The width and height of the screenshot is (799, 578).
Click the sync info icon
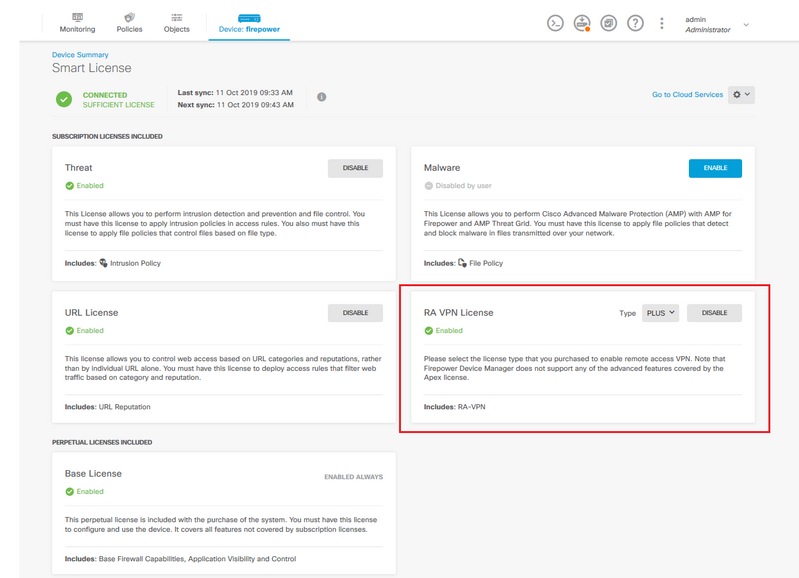(x=321, y=97)
